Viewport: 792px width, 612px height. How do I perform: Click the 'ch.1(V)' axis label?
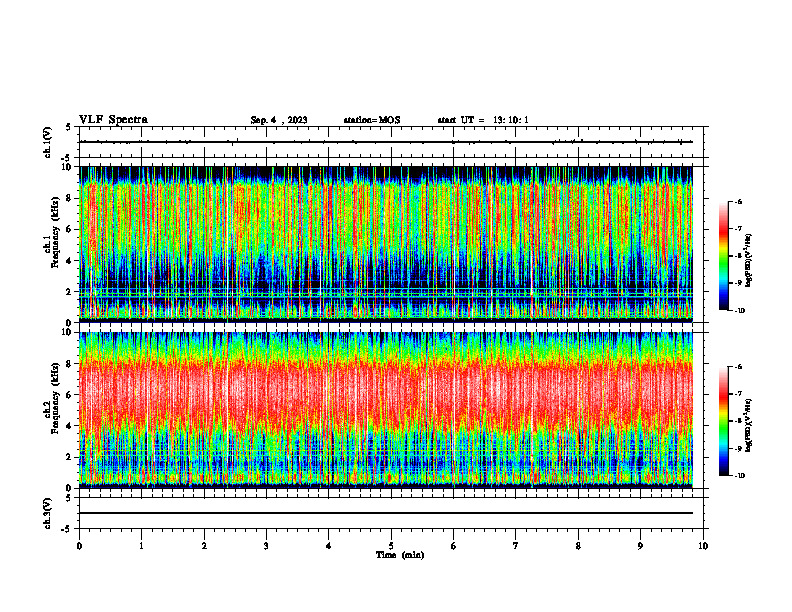(x=48, y=142)
